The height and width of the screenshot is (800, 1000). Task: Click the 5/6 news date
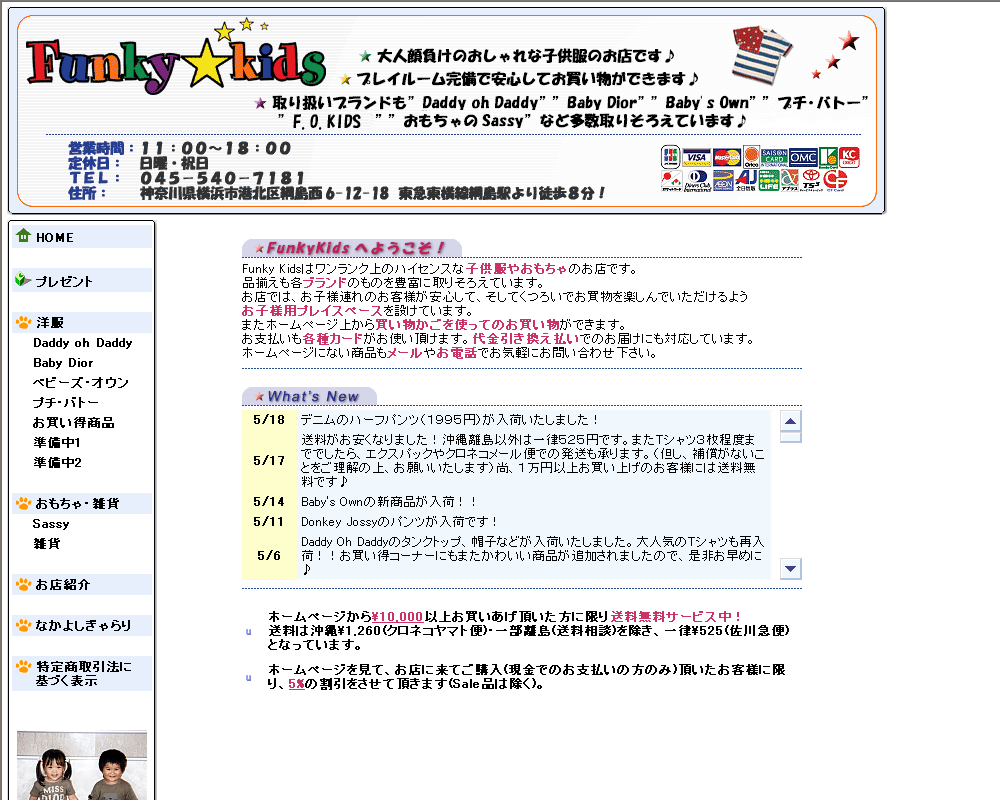269,556
